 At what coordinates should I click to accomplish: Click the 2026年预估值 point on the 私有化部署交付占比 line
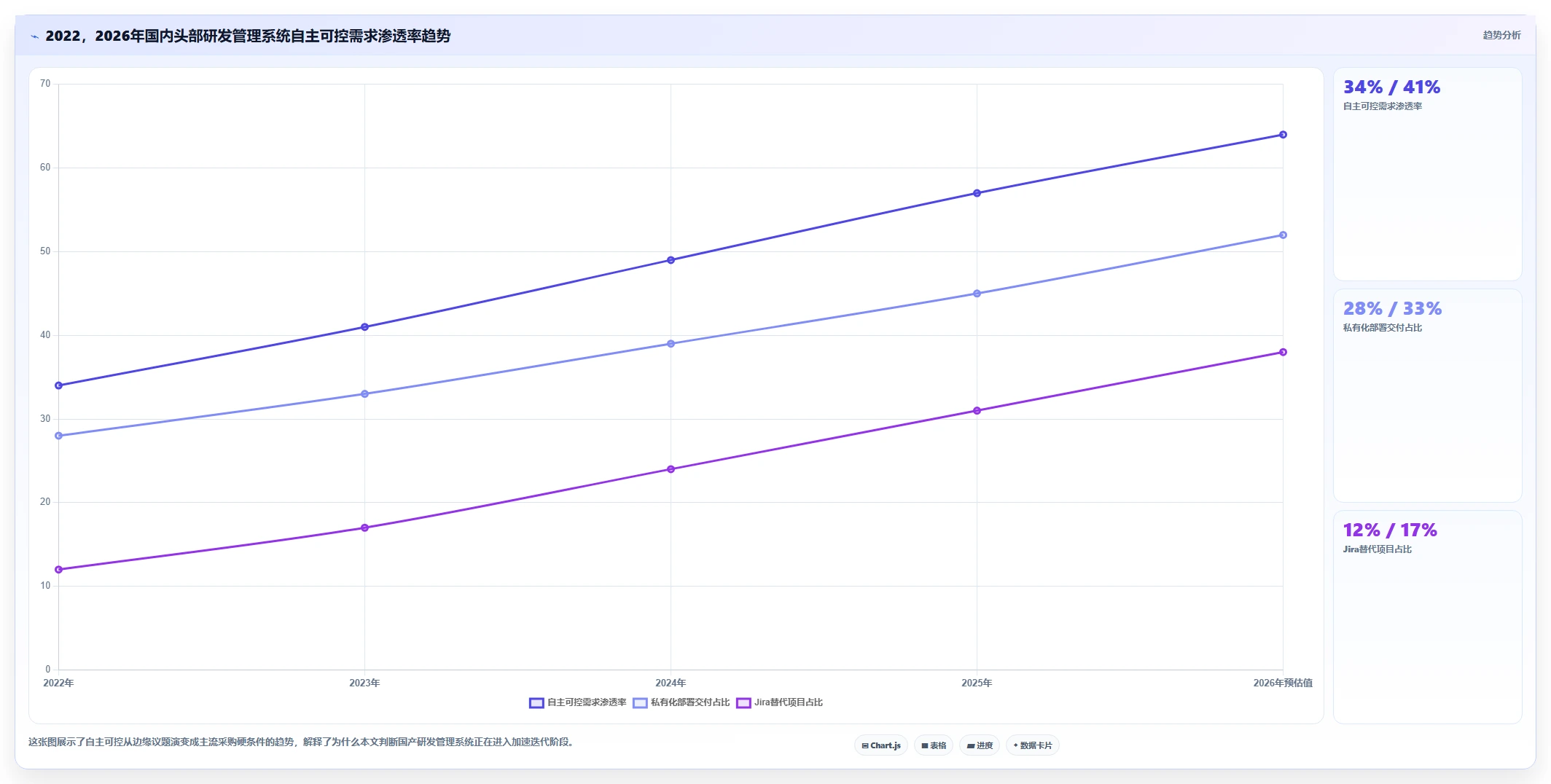point(1283,235)
